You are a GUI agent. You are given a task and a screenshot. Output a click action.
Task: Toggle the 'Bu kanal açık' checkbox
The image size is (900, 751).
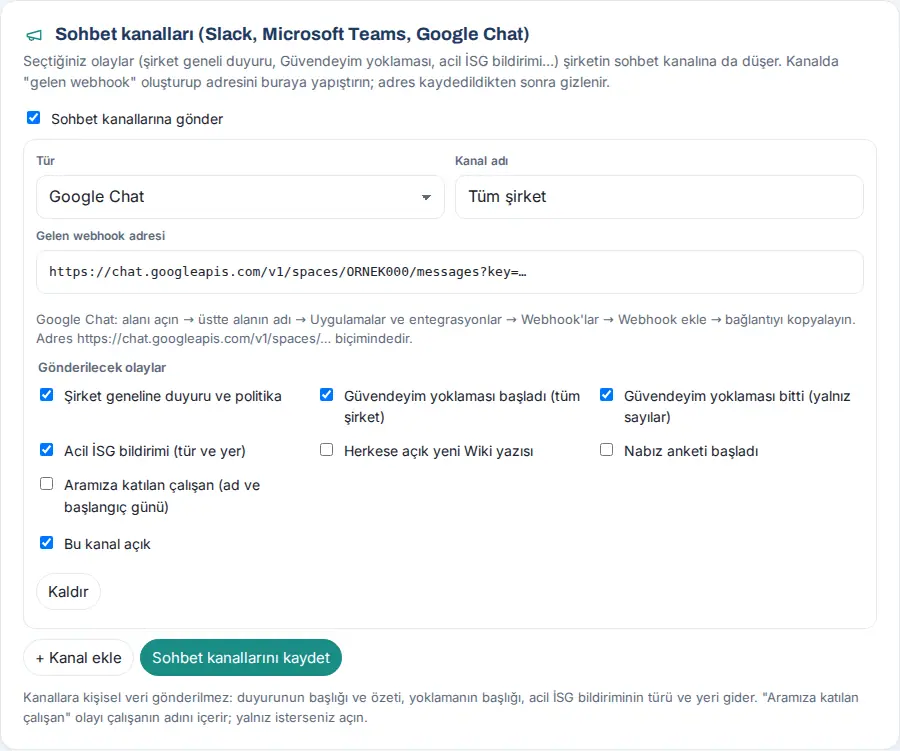point(46,543)
